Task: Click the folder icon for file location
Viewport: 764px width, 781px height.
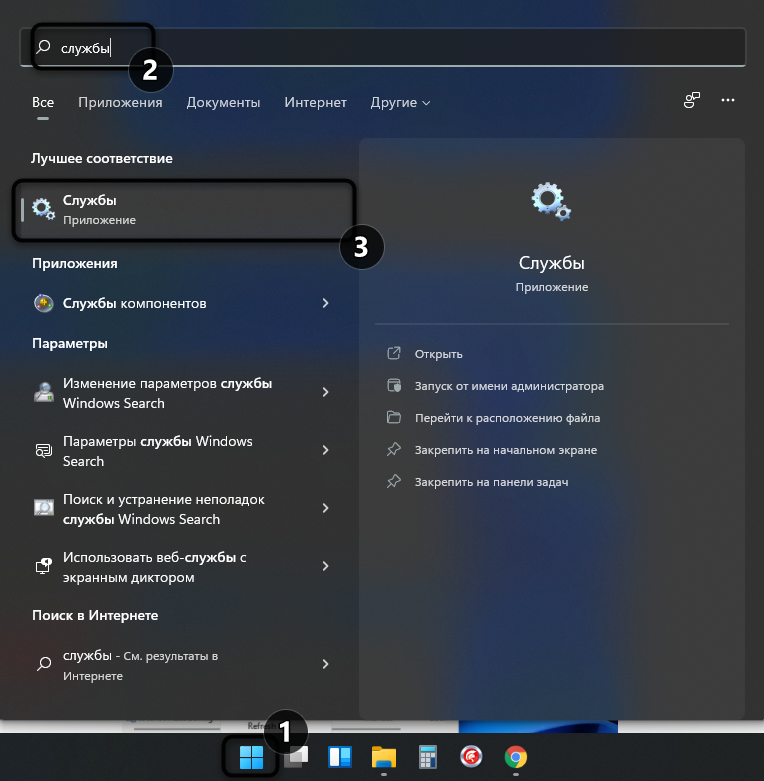Action: [394, 417]
